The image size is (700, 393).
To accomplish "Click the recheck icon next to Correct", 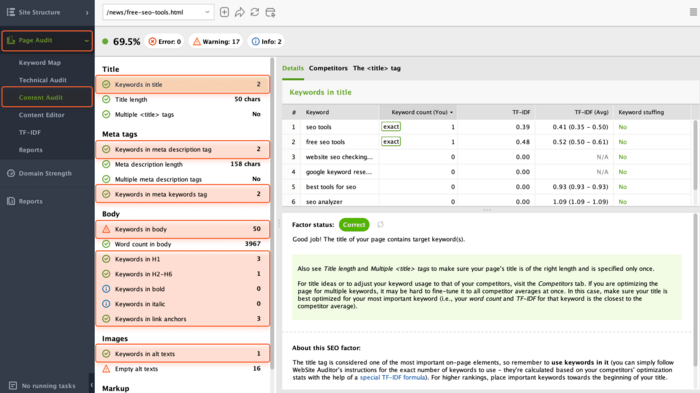I will click(x=380, y=225).
